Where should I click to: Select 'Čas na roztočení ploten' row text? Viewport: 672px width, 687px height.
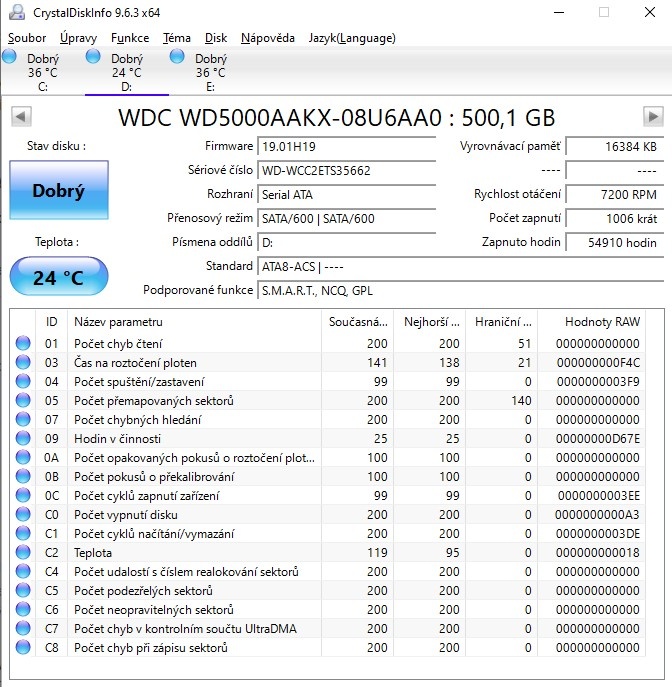tap(135, 363)
